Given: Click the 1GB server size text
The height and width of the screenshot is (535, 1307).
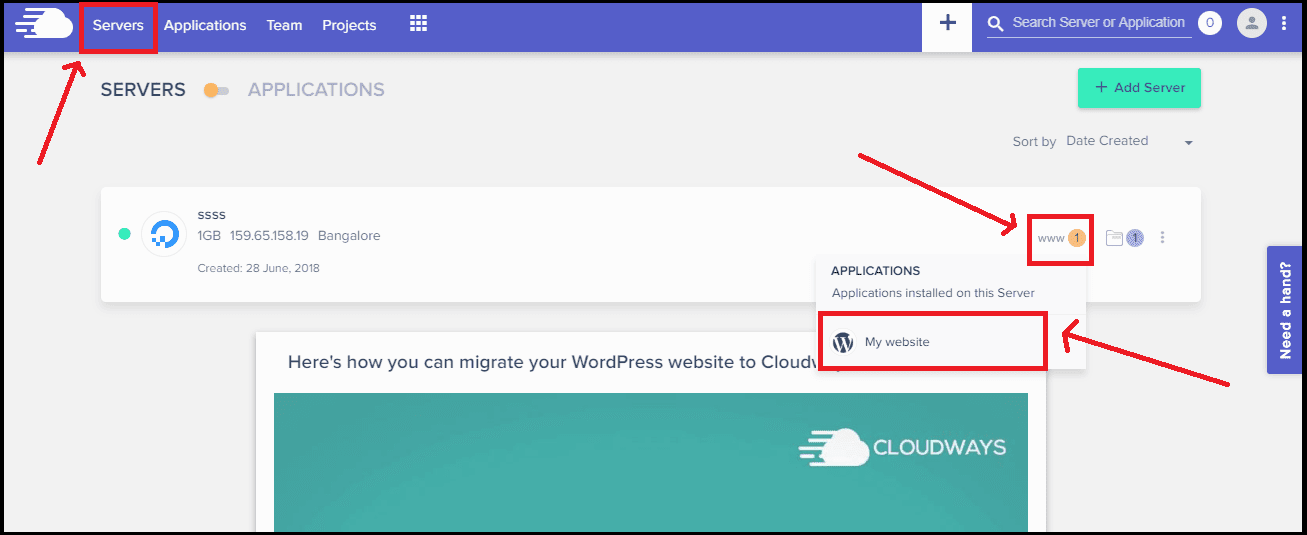Looking at the screenshot, I should pyautogui.click(x=209, y=236).
